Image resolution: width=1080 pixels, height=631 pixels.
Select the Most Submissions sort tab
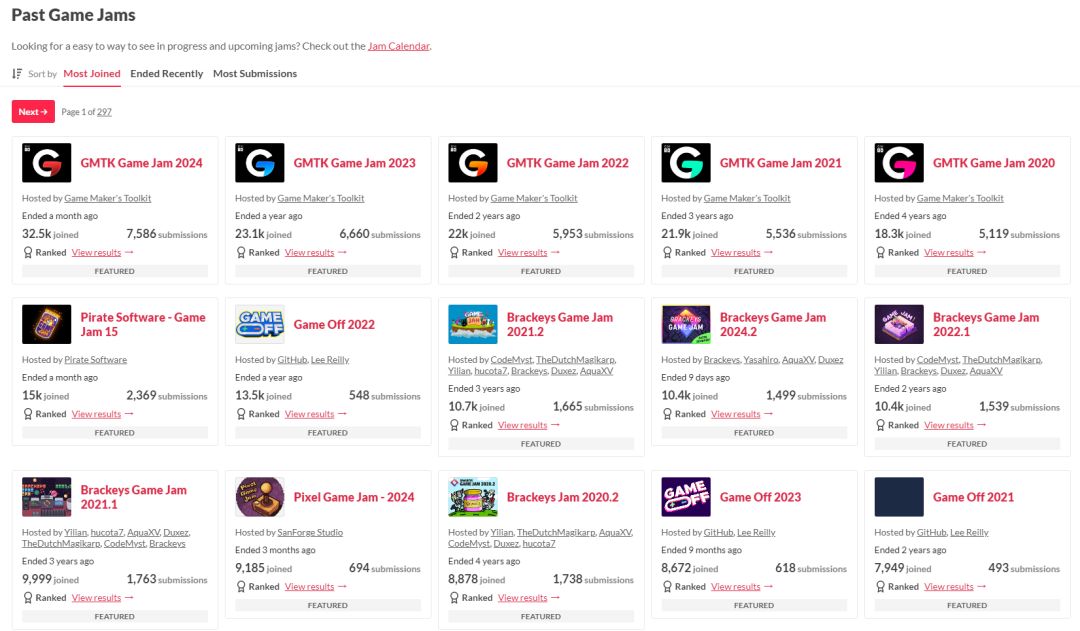(255, 74)
